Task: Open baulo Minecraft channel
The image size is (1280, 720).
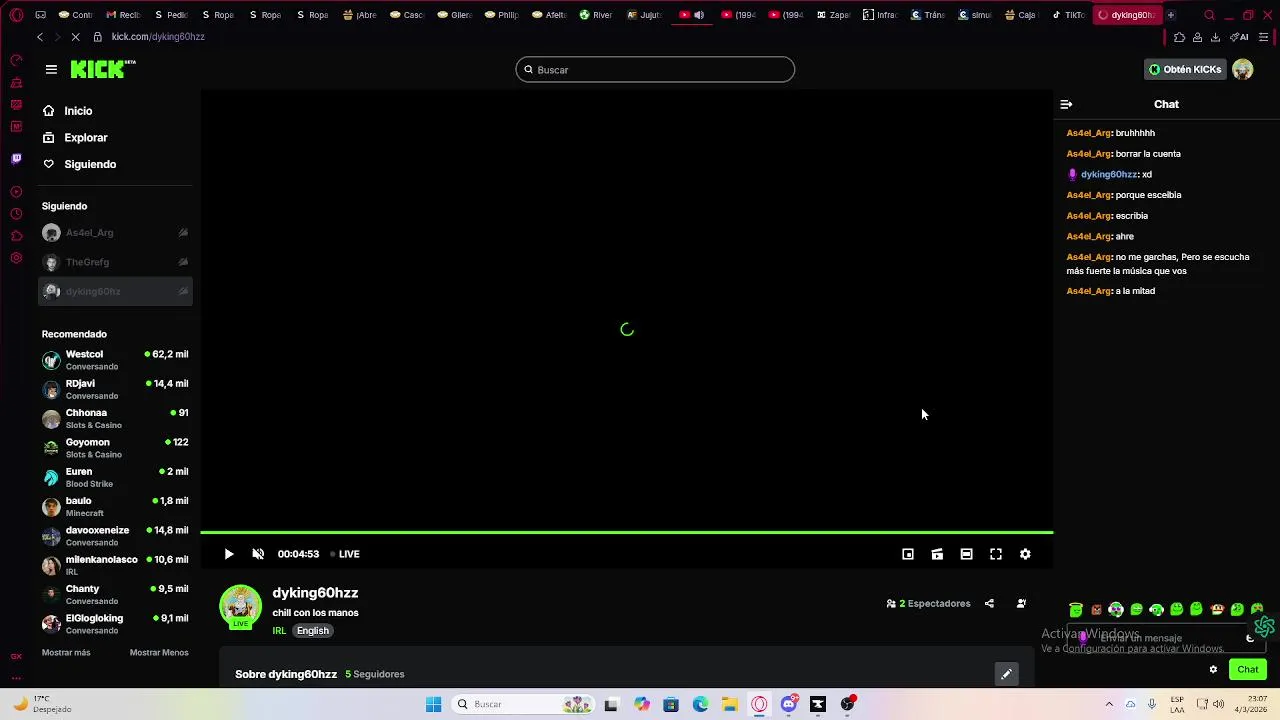Action: click(x=115, y=506)
